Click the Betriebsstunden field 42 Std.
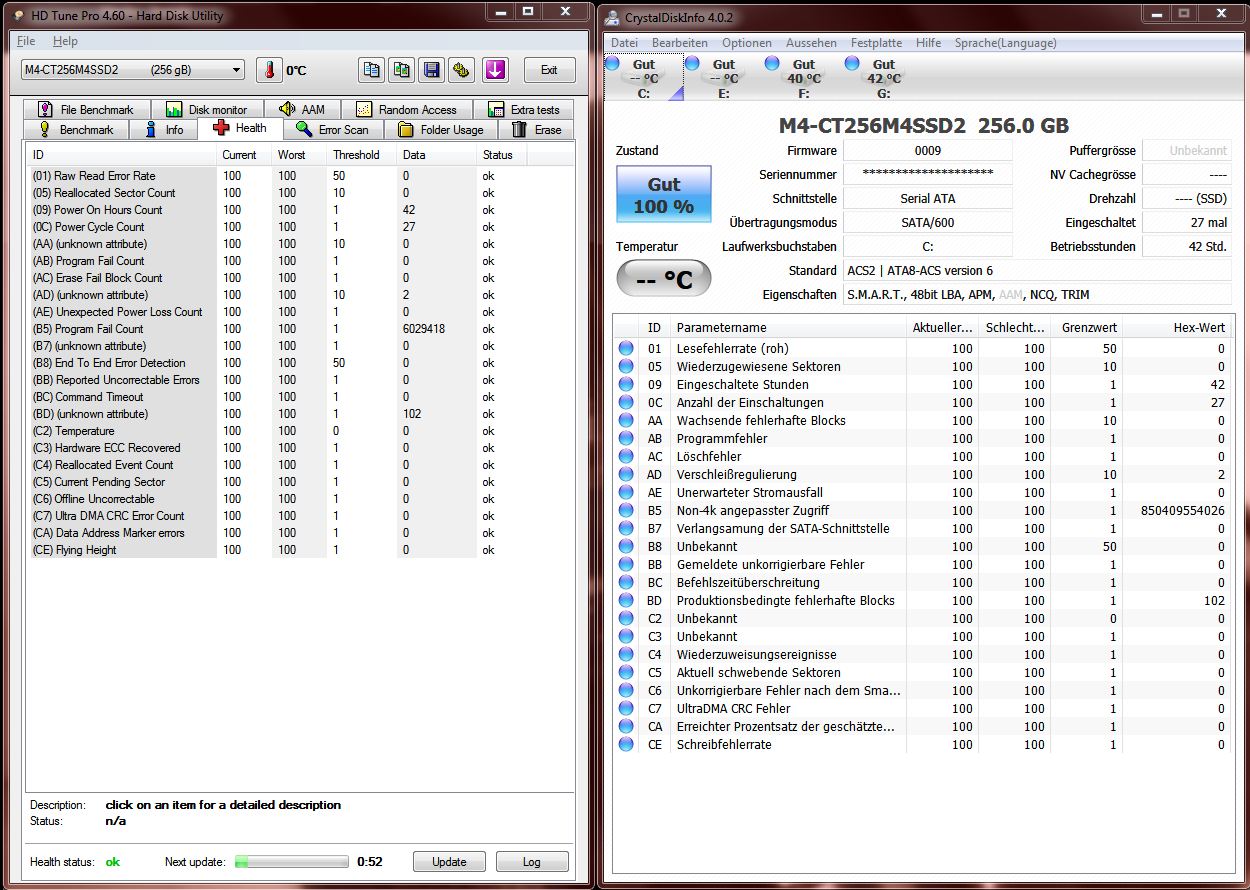Screen dimensions: 1250x890 point(1186,246)
